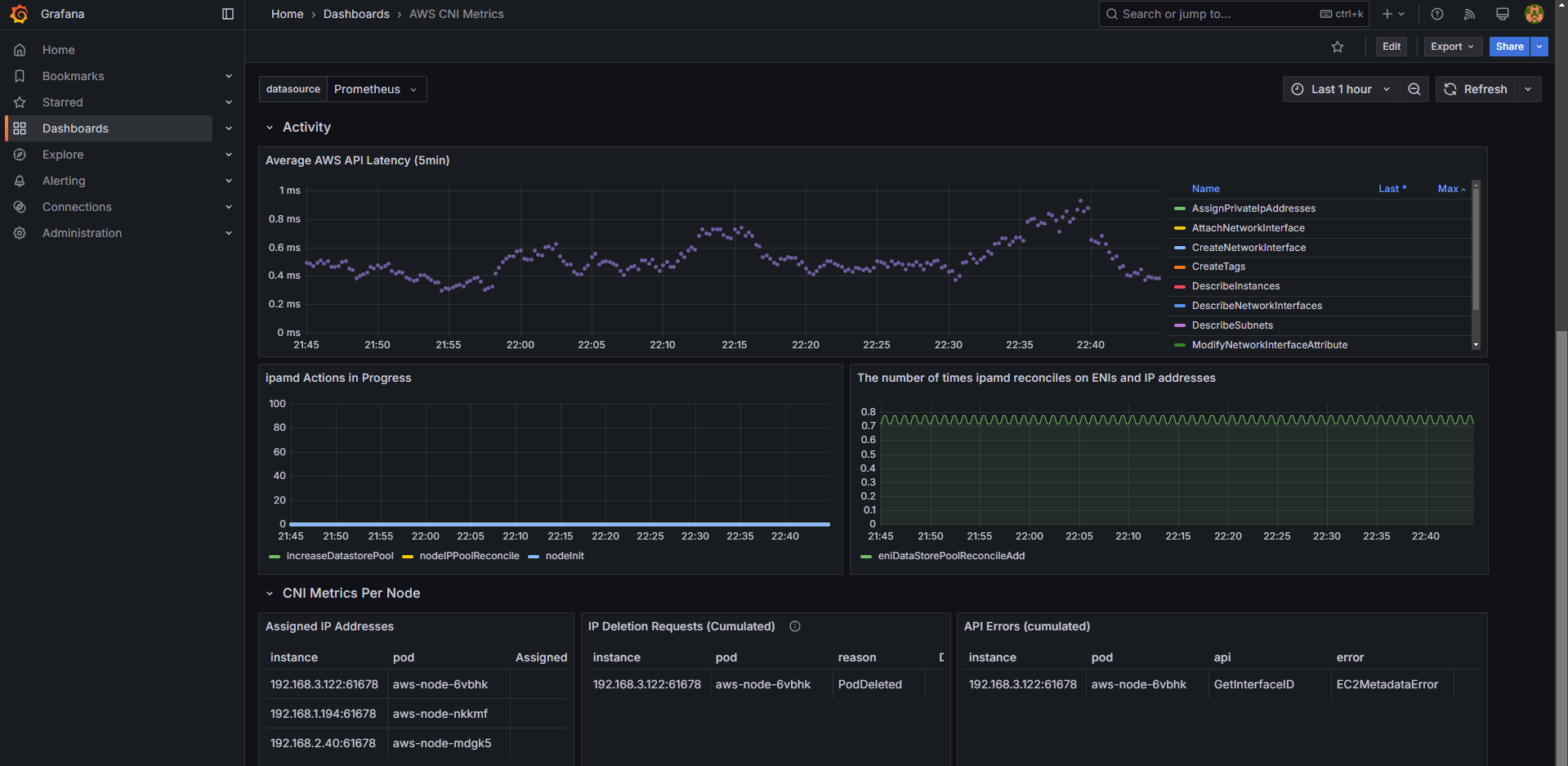Open Bookmarks in sidebar menu
Screen dimensions: 1568x766
click(74, 76)
